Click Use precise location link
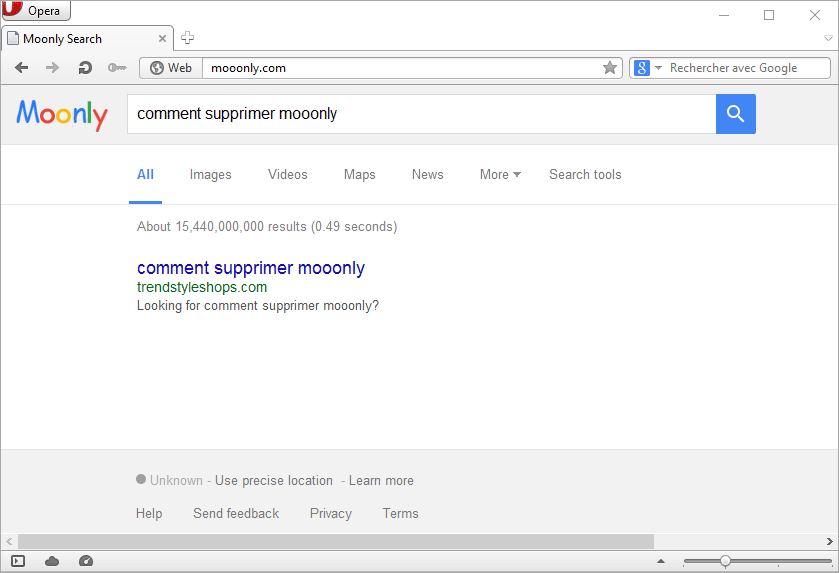839x573 pixels. click(273, 480)
